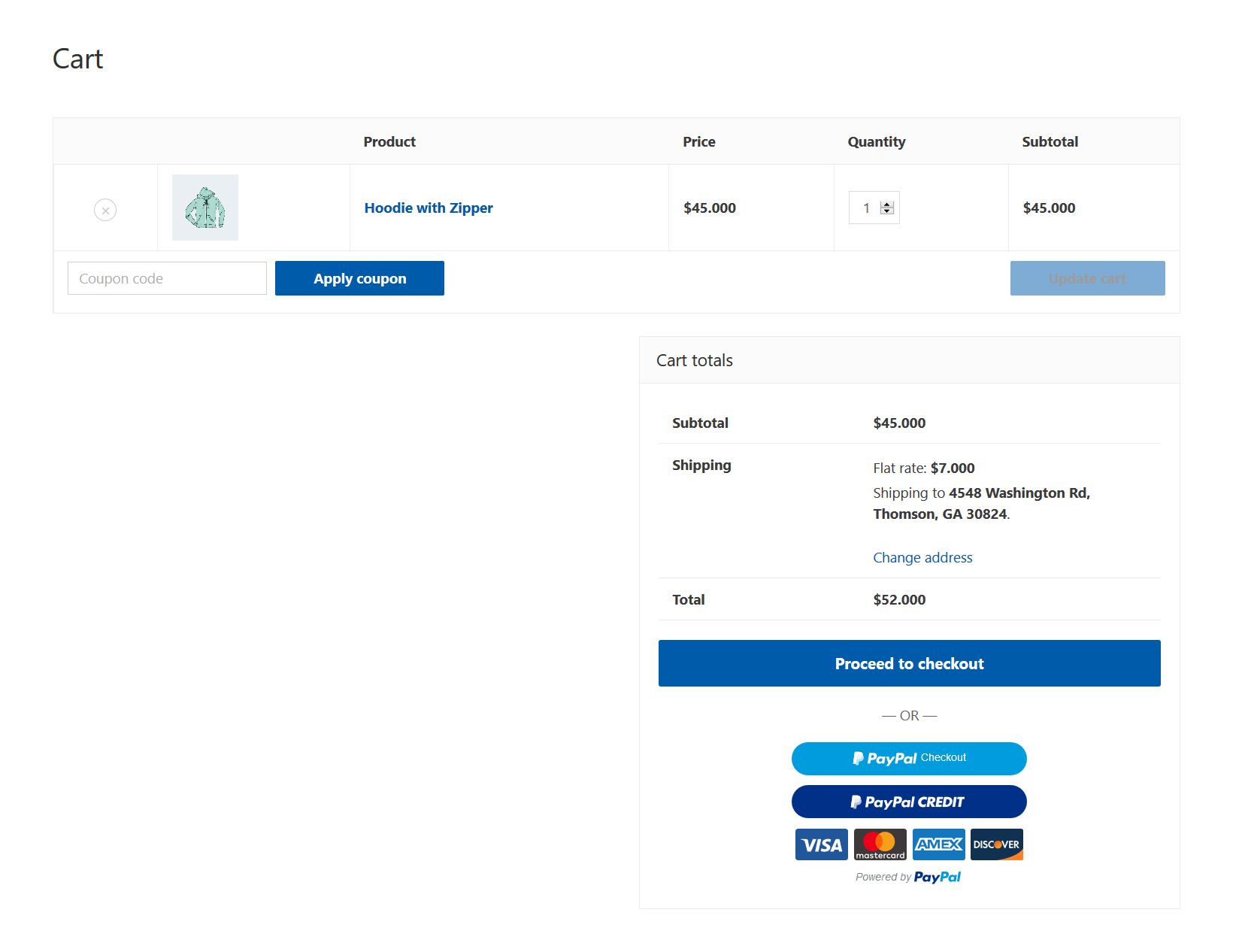
Task: Select the Amex card icon
Action: (939, 844)
